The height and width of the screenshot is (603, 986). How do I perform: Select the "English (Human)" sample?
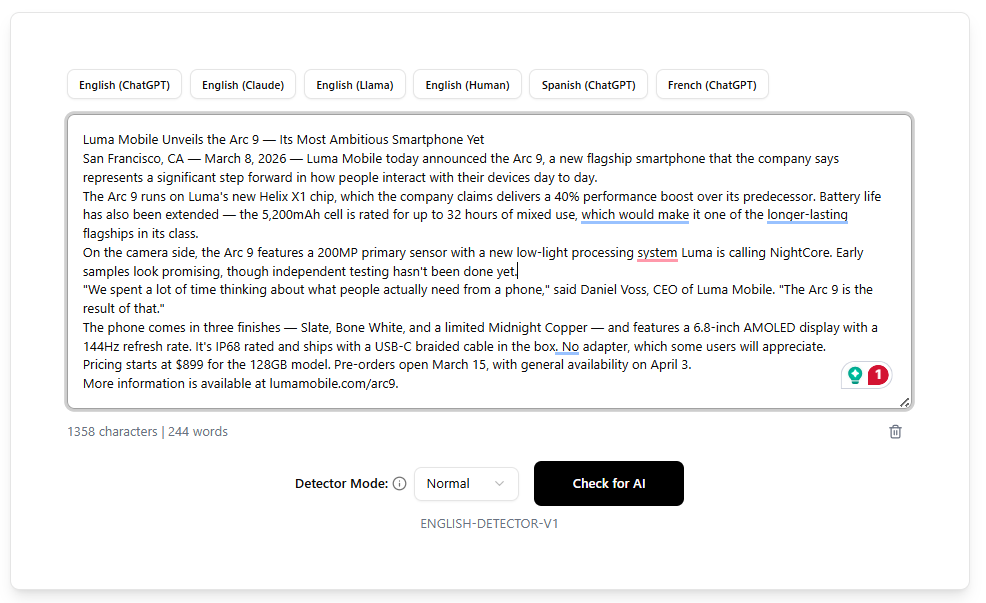click(467, 84)
